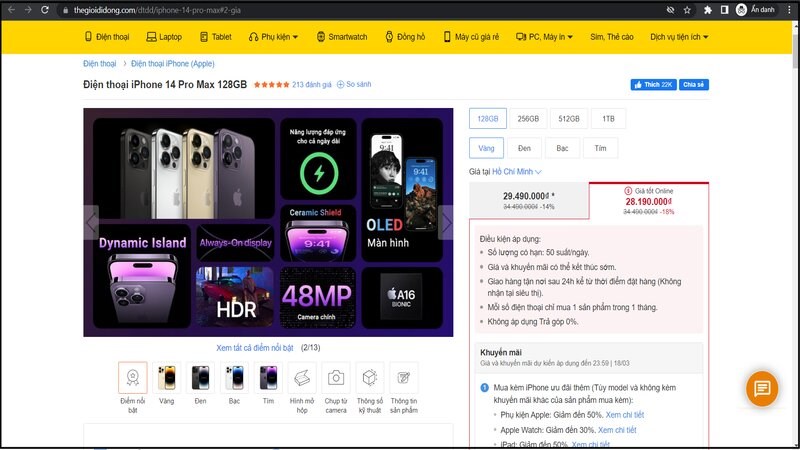Click the address bar URL
Screen dimensions: 800x450
coord(157,10)
